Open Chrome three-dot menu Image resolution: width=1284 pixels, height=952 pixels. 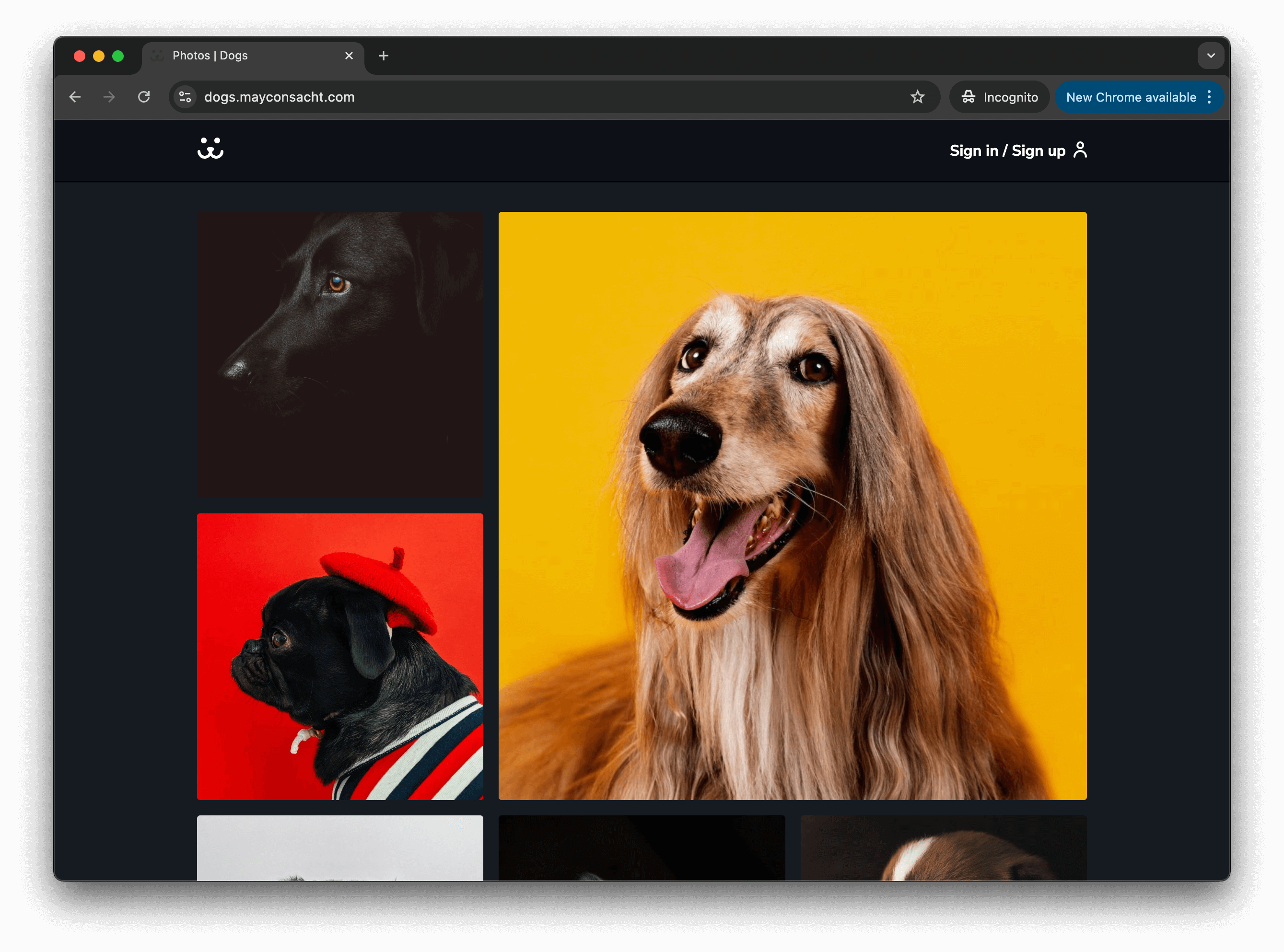point(1209,97)
